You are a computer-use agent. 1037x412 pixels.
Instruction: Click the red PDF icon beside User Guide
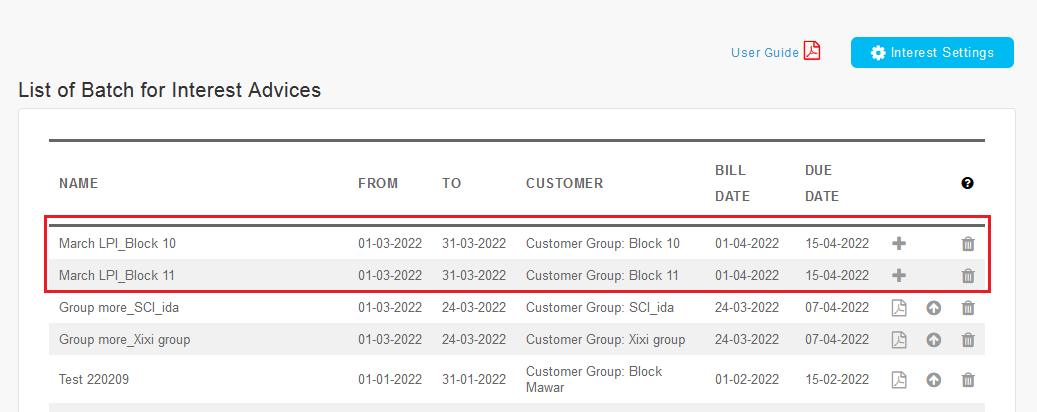(812, 52)
